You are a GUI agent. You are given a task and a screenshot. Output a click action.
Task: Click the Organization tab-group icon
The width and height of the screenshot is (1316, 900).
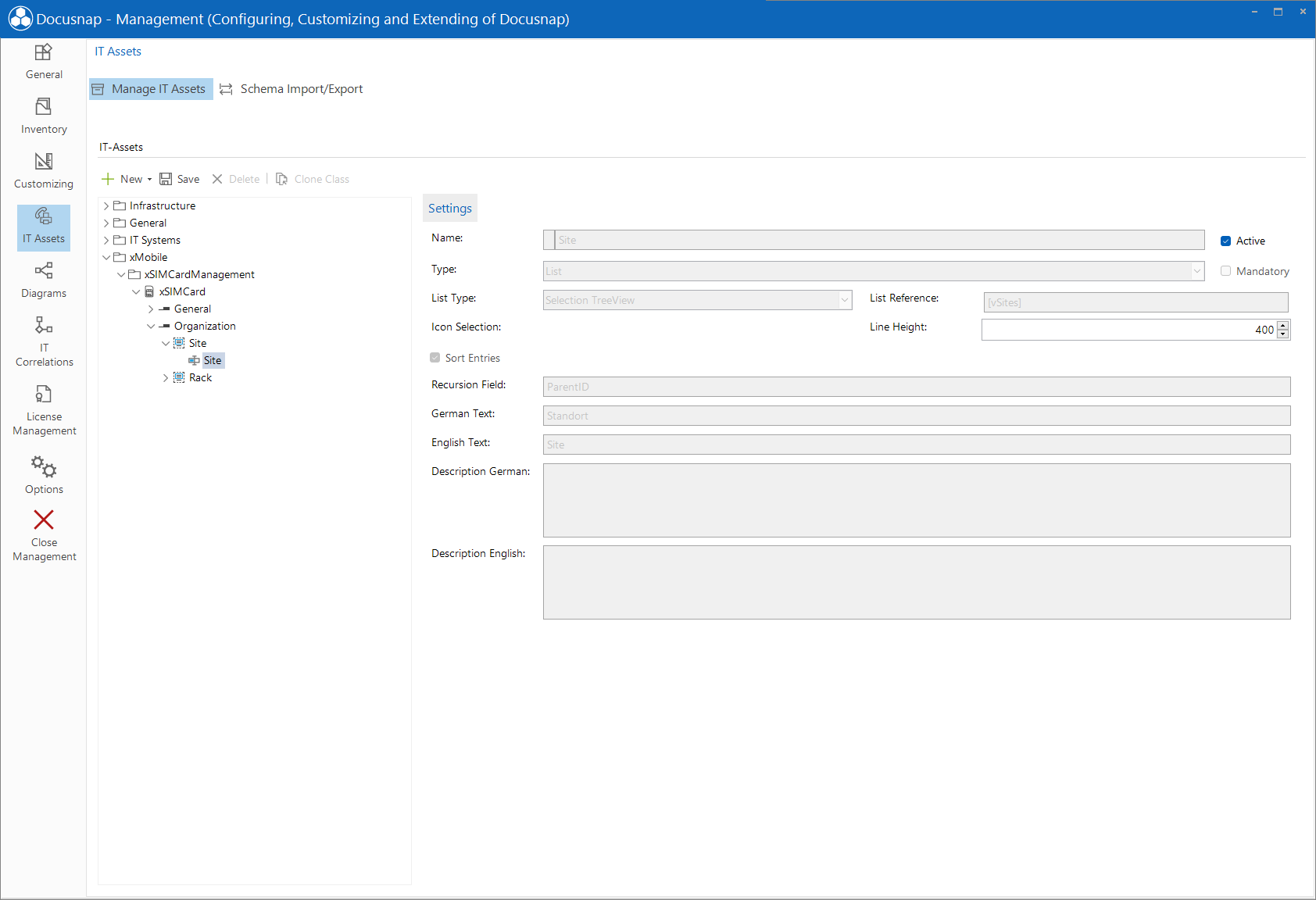click(164, 326)
